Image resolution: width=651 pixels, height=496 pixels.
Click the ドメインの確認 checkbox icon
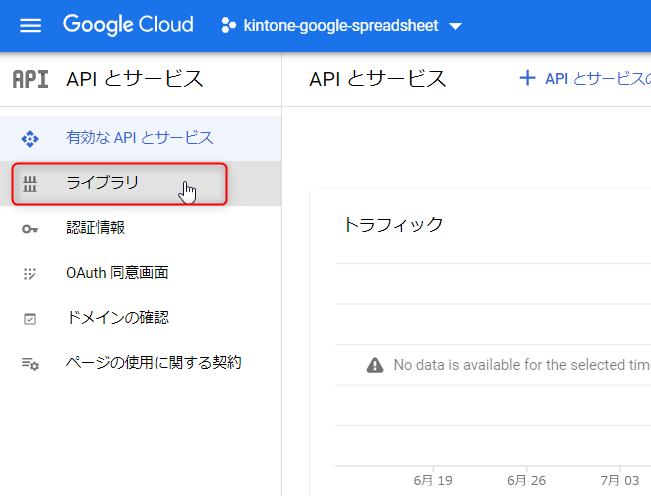coord(30,318)
